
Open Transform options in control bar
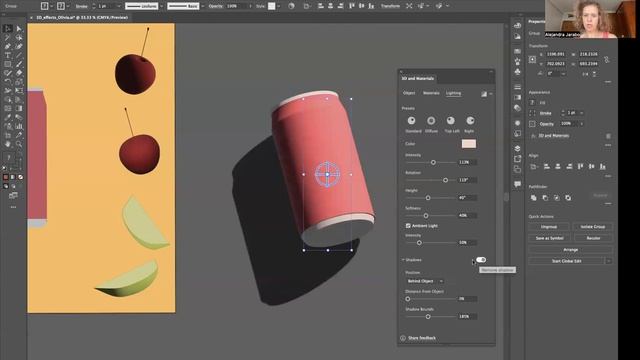point(390,6)
